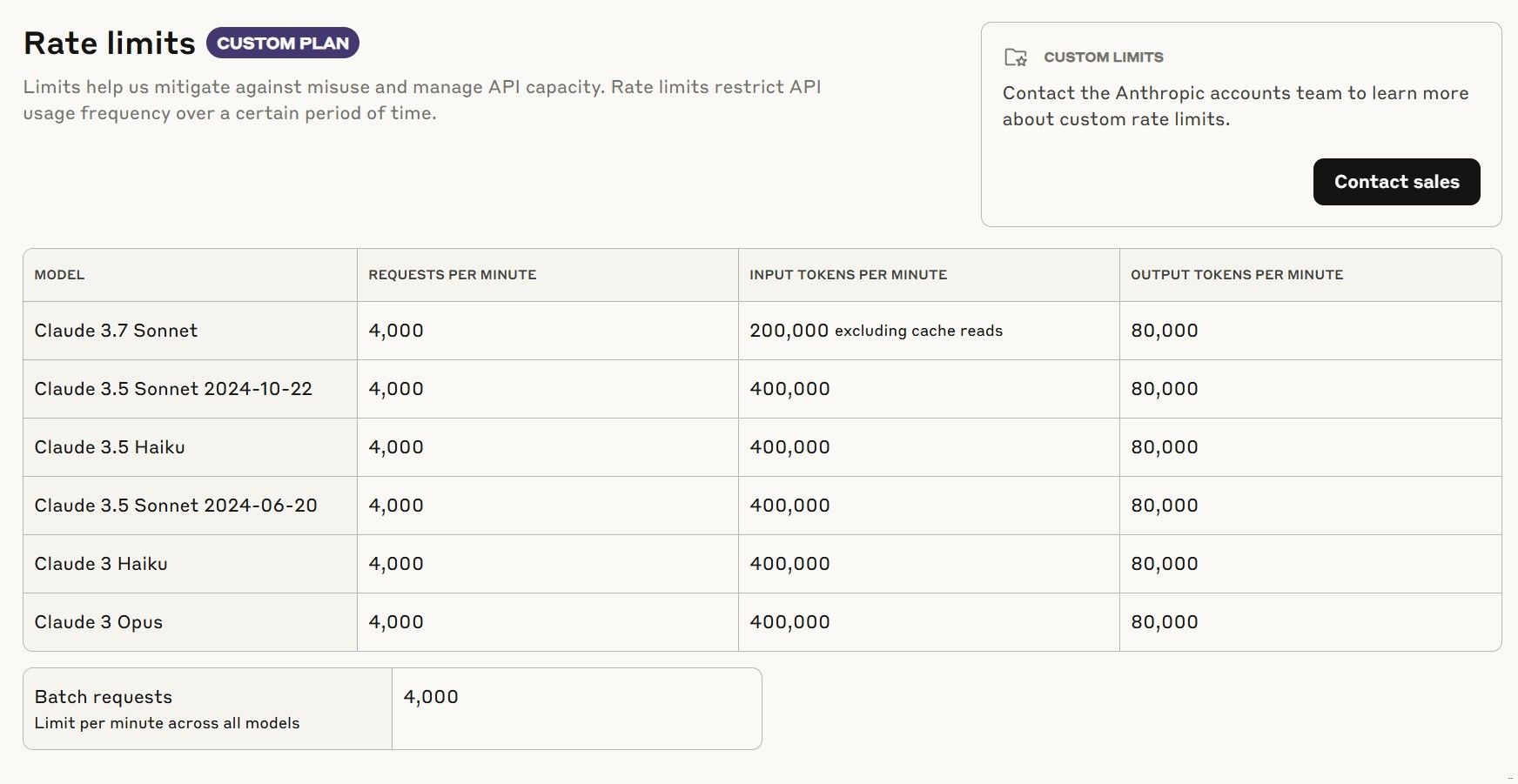The width and height of the screenshot is (1518, 784).
Task: Click the Batch requests 4,000 value
Action: click(431, 697)
